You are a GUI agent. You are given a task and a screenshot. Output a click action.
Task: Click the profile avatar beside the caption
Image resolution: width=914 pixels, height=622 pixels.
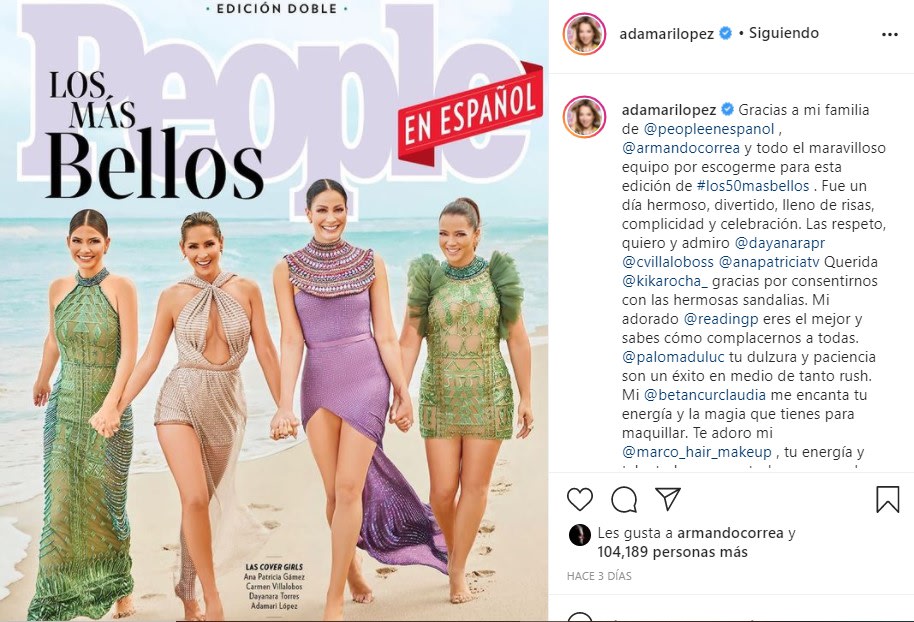pyautogui.click(x=583, y=117)
